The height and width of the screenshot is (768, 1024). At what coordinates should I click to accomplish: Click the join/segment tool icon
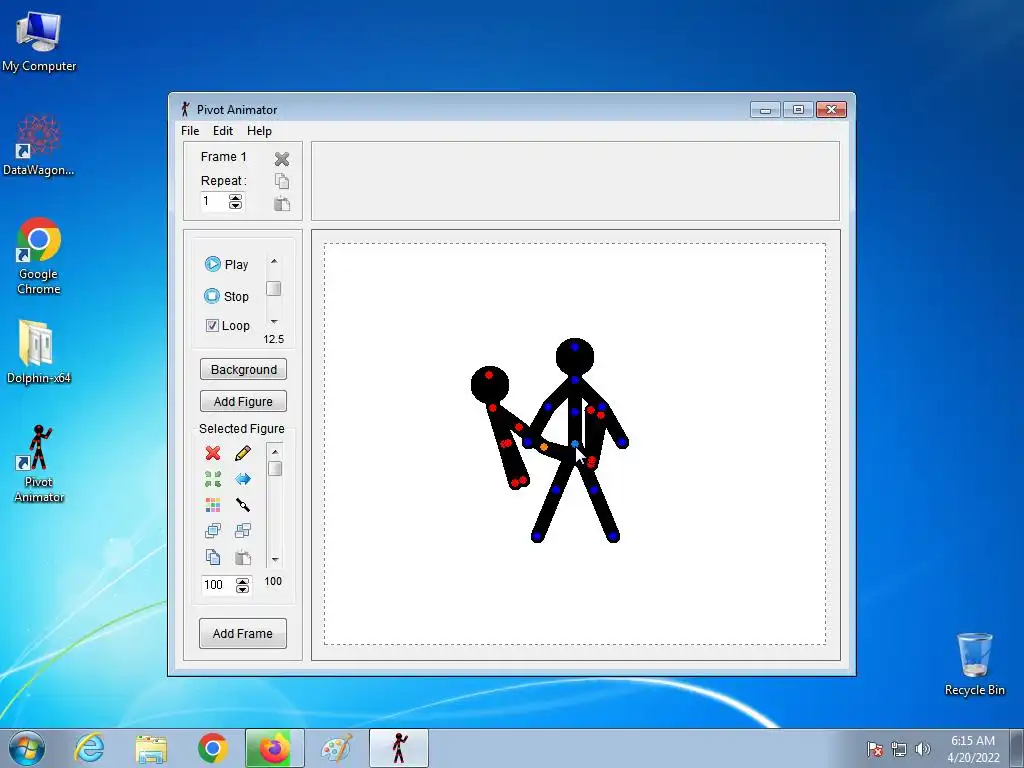(243, 505)
